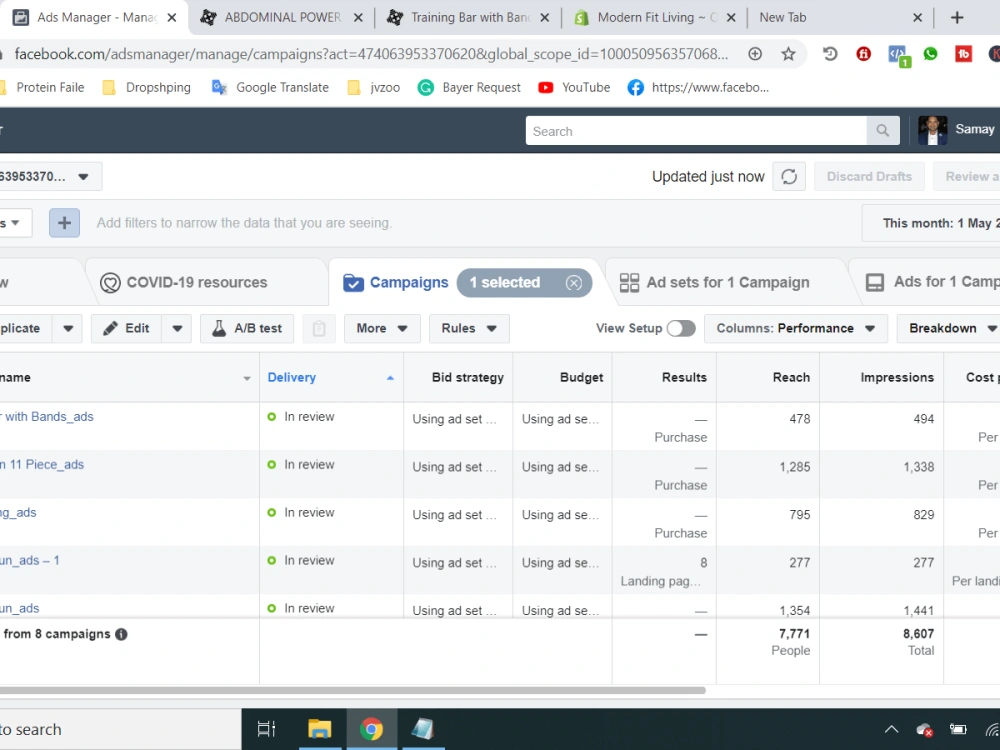Switch to ABDOMINAL POWER browser tab
The width and height of the screenshot is (1000, 750).
coord(281,18)
